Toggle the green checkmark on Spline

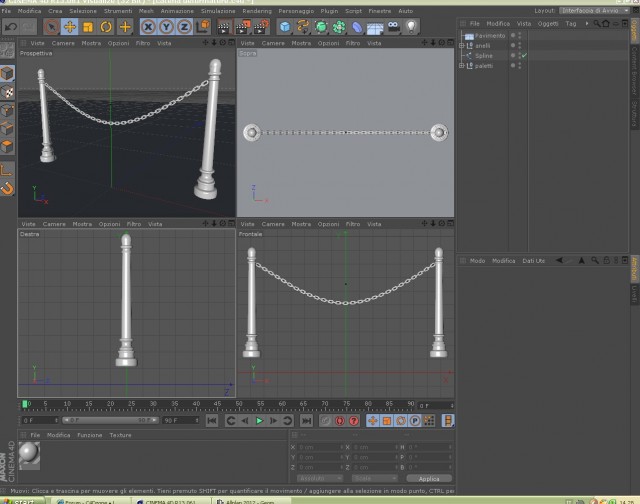pyautogui.click(x=524, y=55)
